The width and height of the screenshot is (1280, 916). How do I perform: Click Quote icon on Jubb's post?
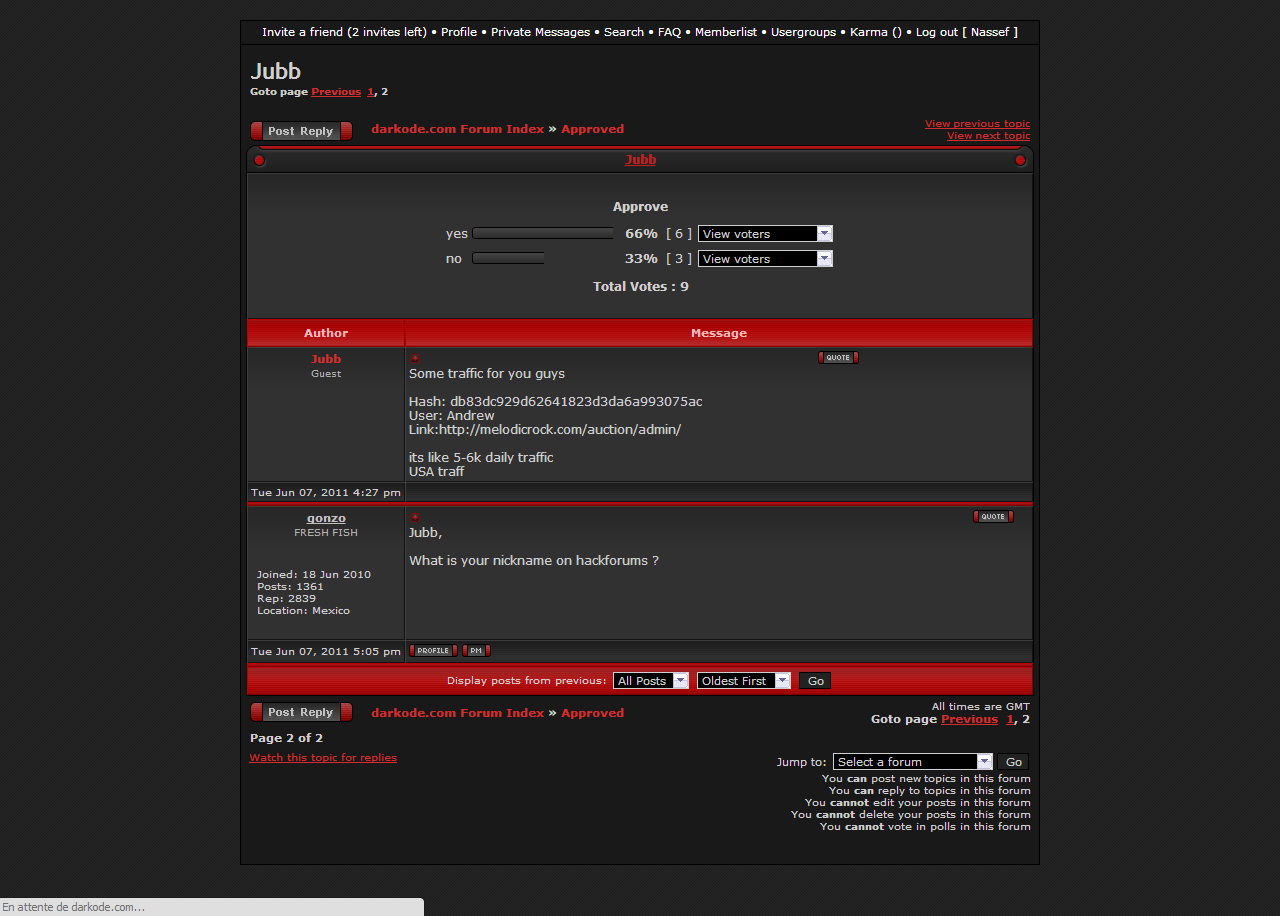[x=838, y=358]
